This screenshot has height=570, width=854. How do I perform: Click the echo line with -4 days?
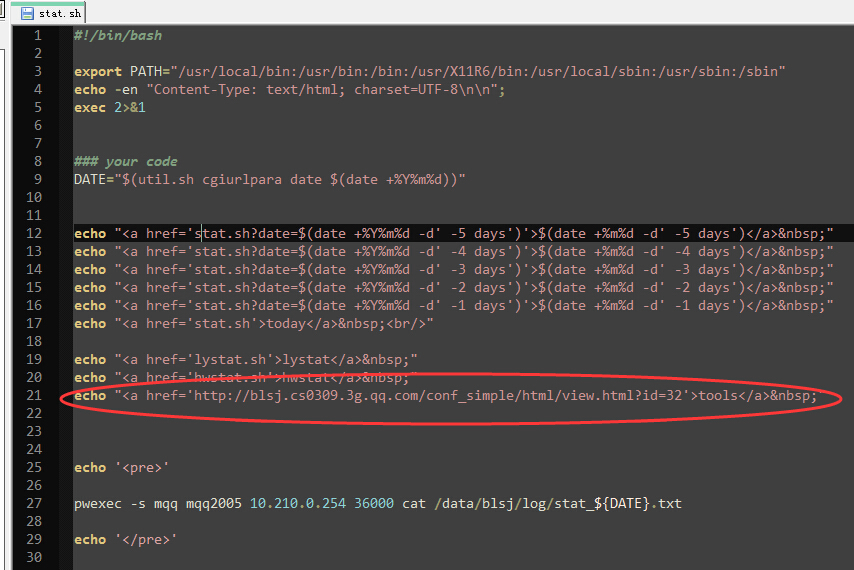tap(454, 251)
